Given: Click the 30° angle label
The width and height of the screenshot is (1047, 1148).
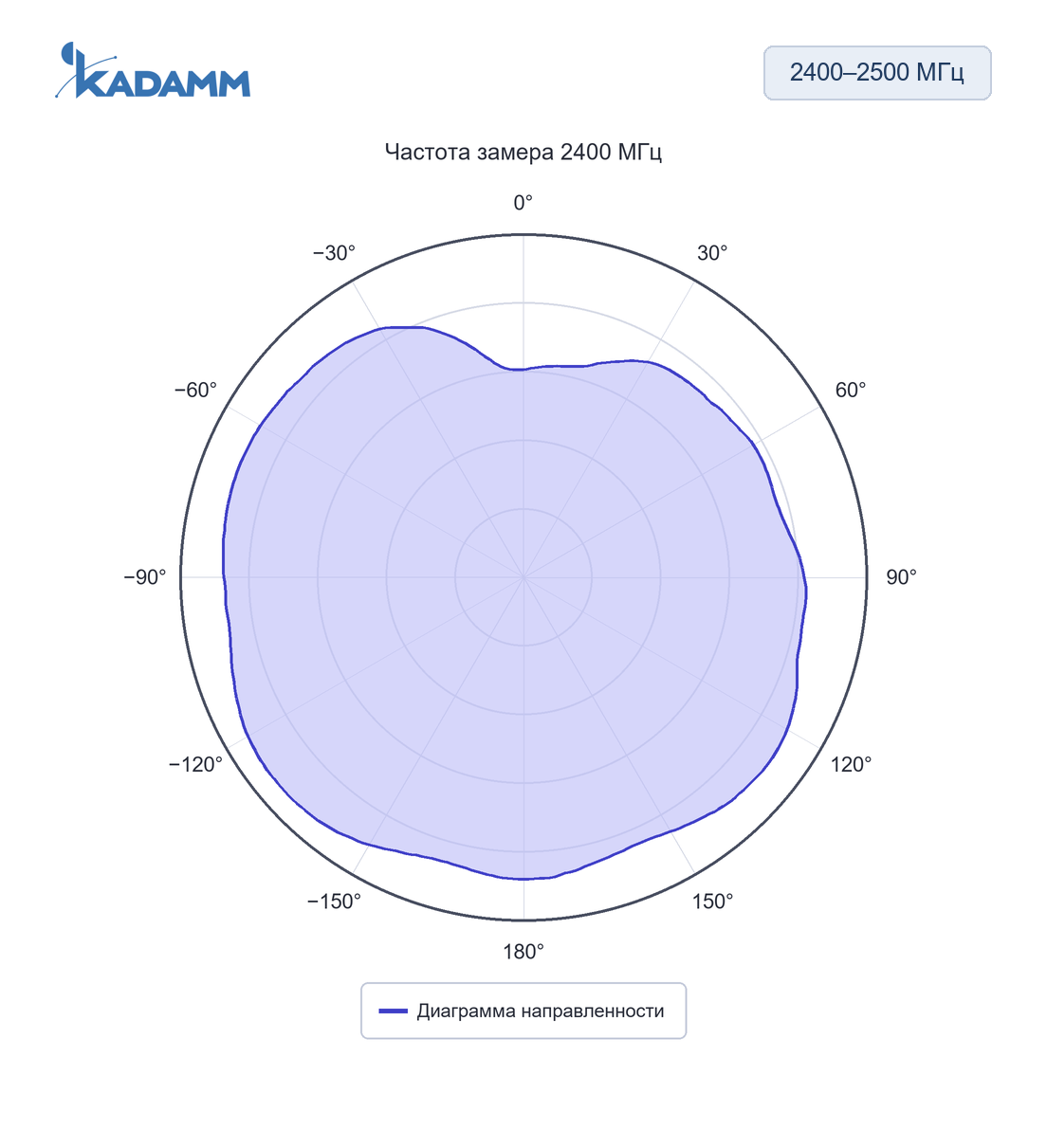Looking at the screenshot, I should (x=712, y=253).
